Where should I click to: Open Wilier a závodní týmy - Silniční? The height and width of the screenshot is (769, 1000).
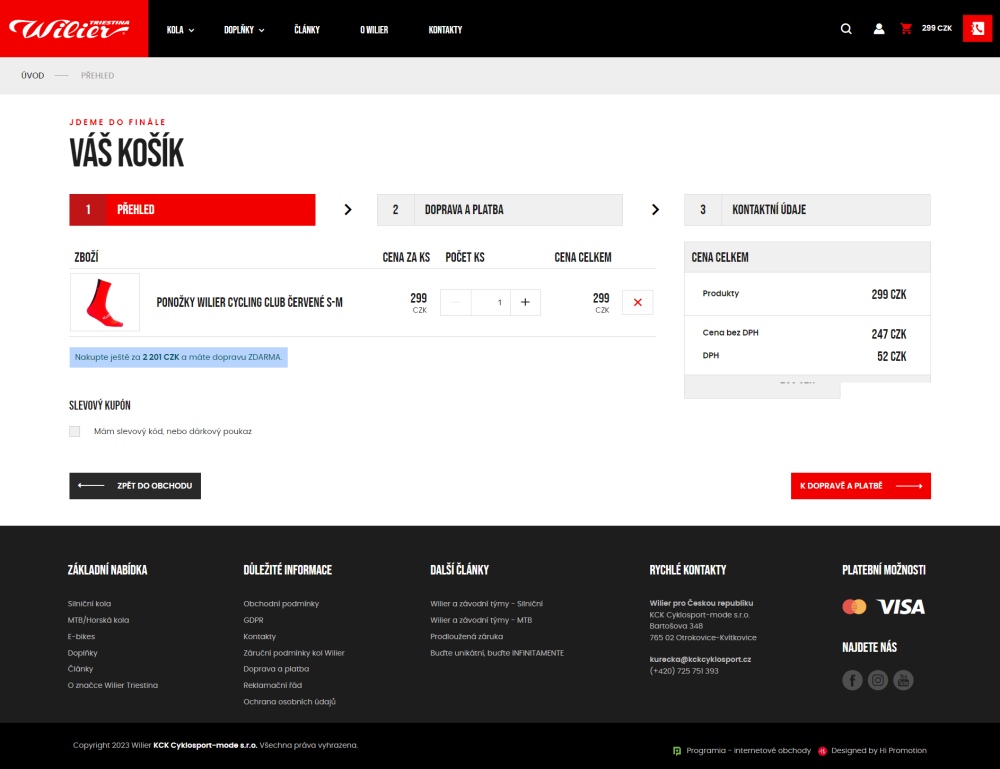tap(487, 604)
